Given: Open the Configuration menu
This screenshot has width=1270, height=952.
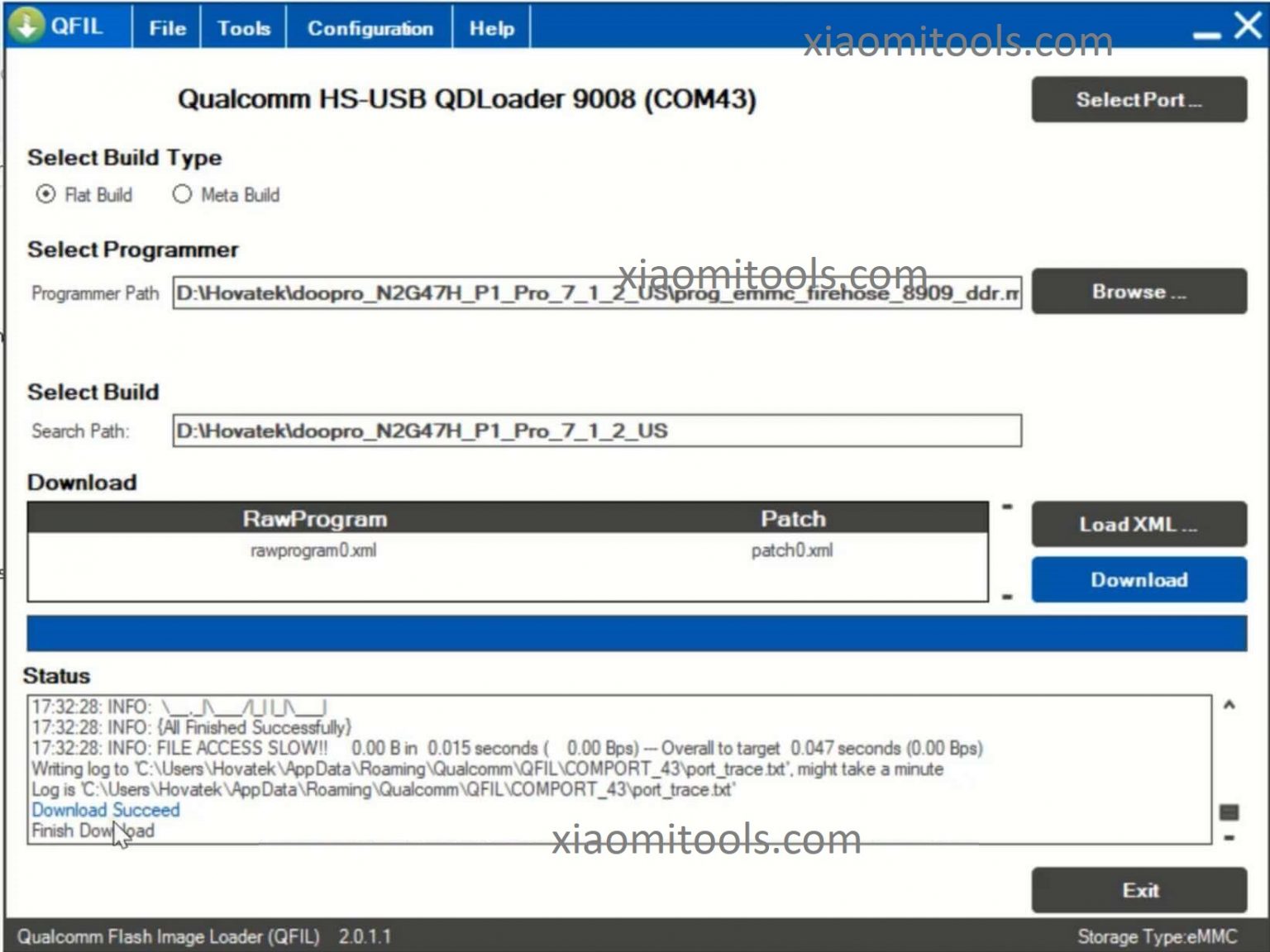Looking at the screenshot, I should [370, 27].
